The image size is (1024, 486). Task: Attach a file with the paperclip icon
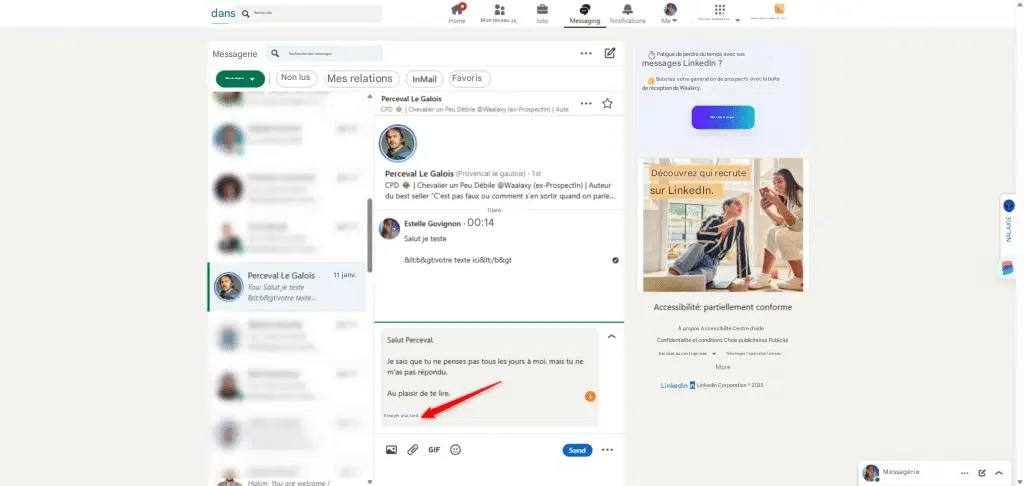click(413, 449)
